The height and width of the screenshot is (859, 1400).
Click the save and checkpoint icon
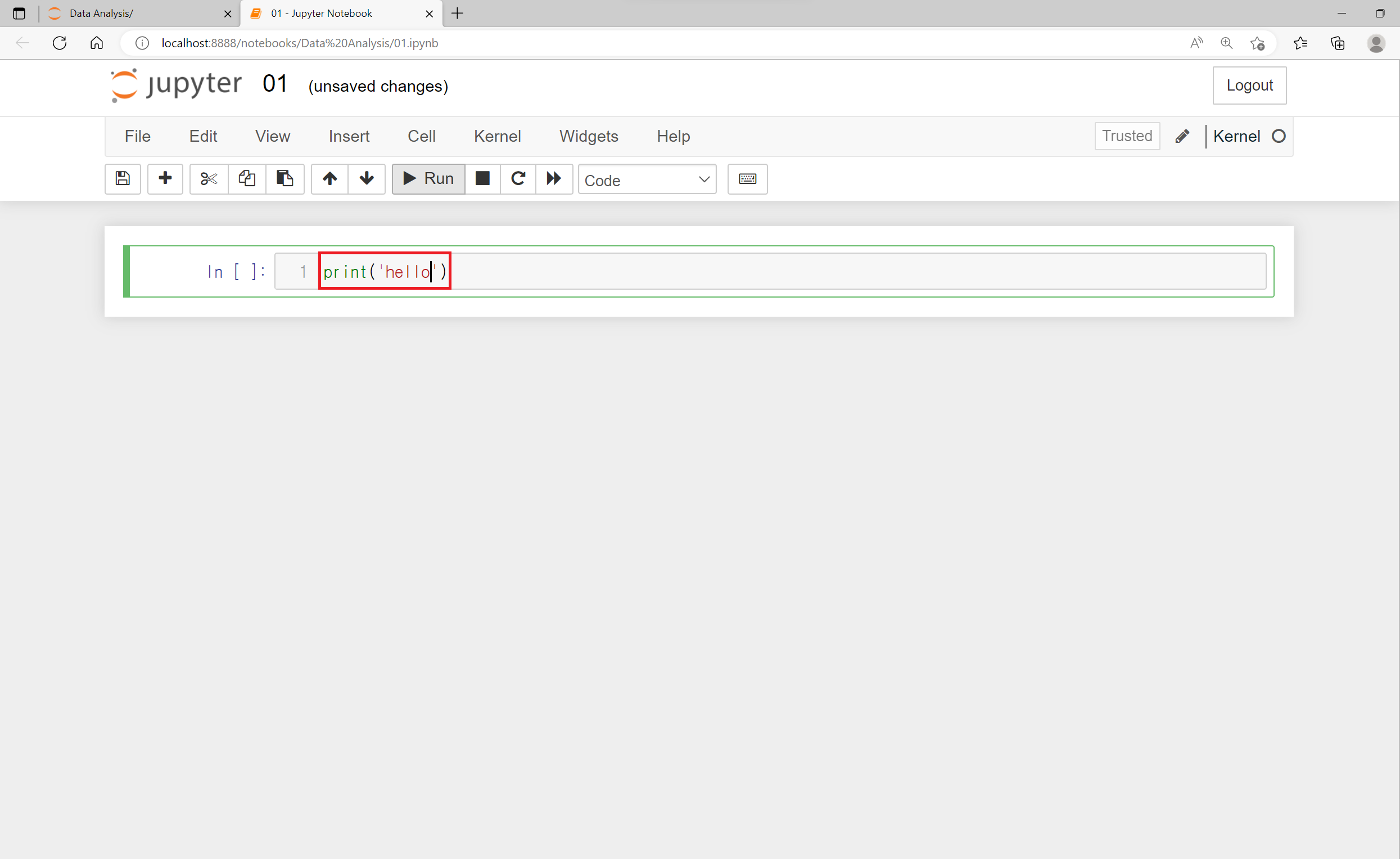[x=122, y=178]
